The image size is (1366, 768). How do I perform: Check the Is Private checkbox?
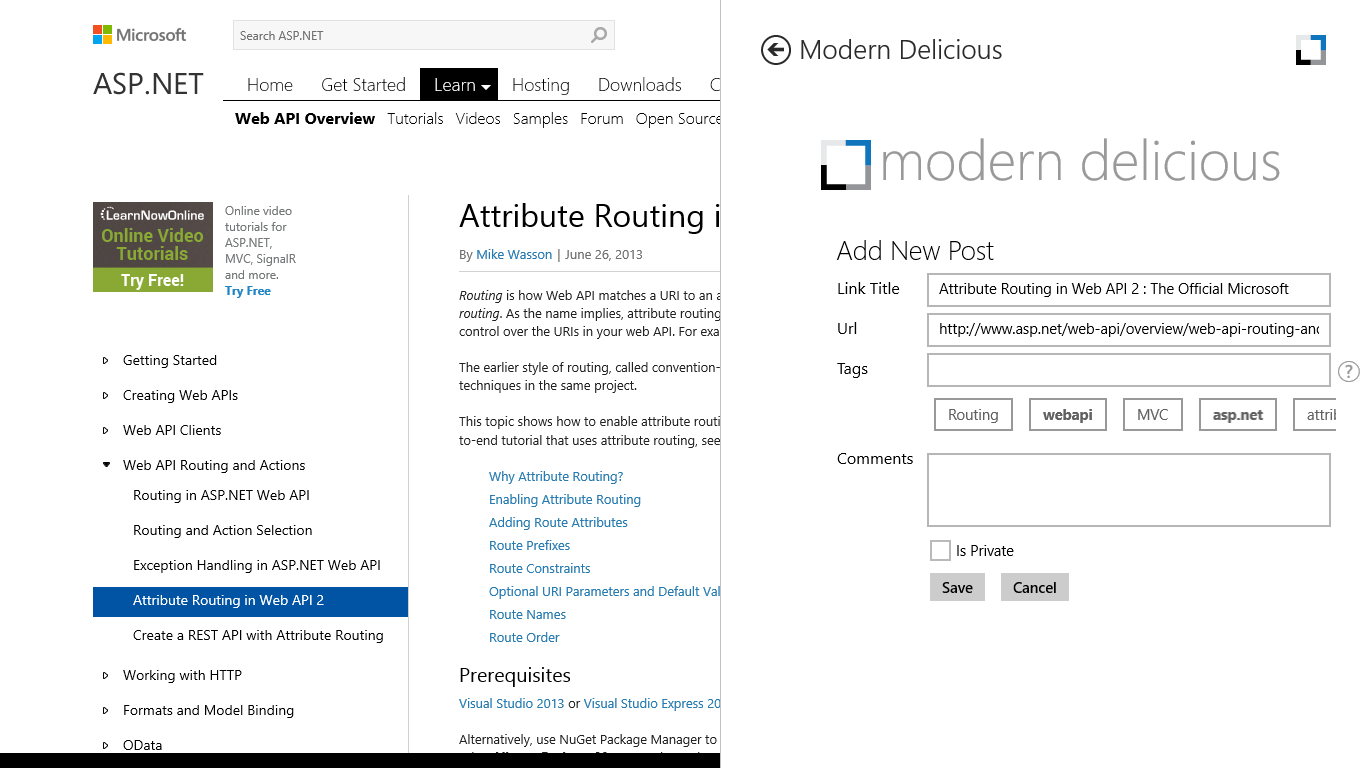[940, 550]
